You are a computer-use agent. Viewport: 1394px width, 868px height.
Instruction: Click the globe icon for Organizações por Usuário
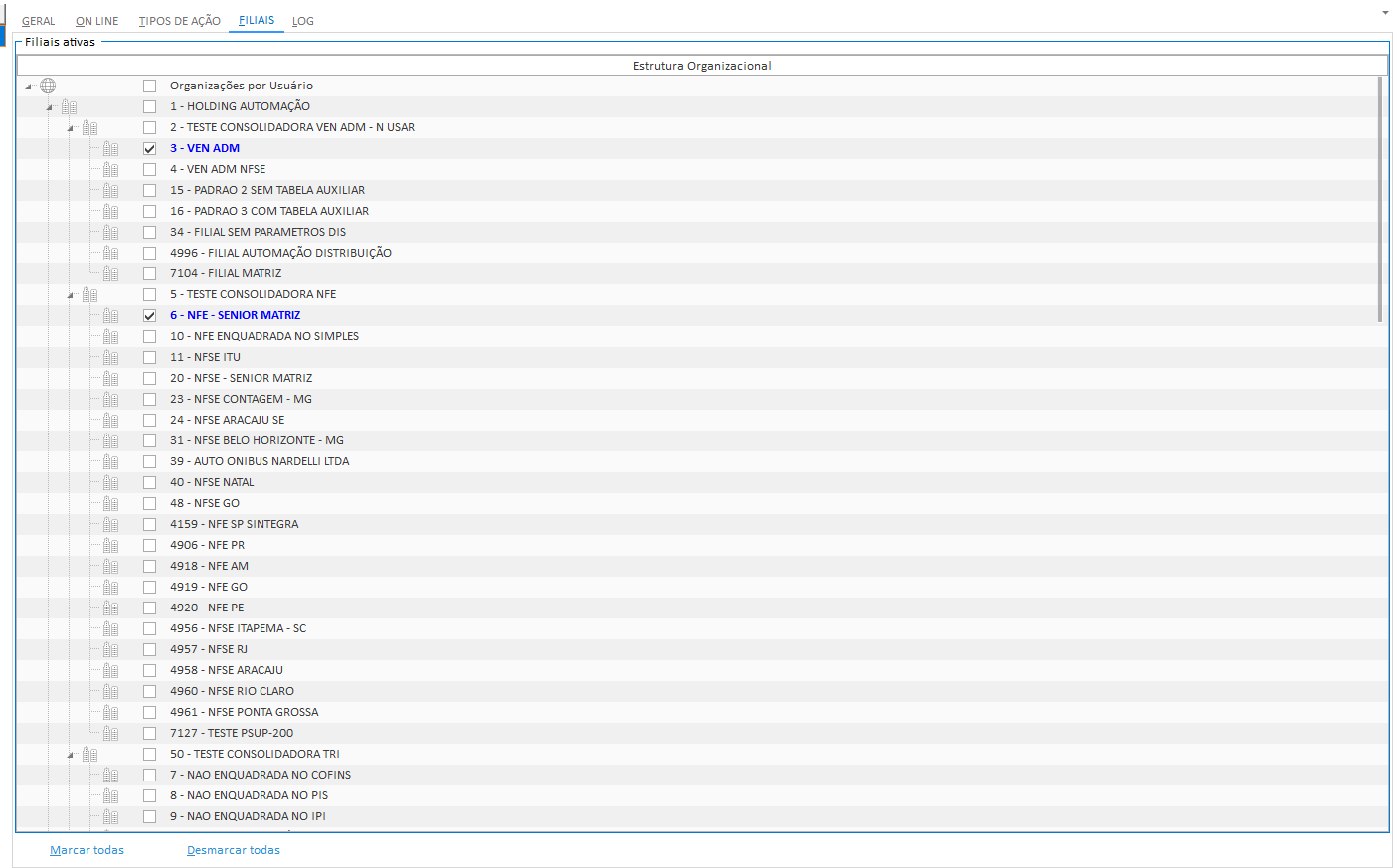[x=48, y=86]
